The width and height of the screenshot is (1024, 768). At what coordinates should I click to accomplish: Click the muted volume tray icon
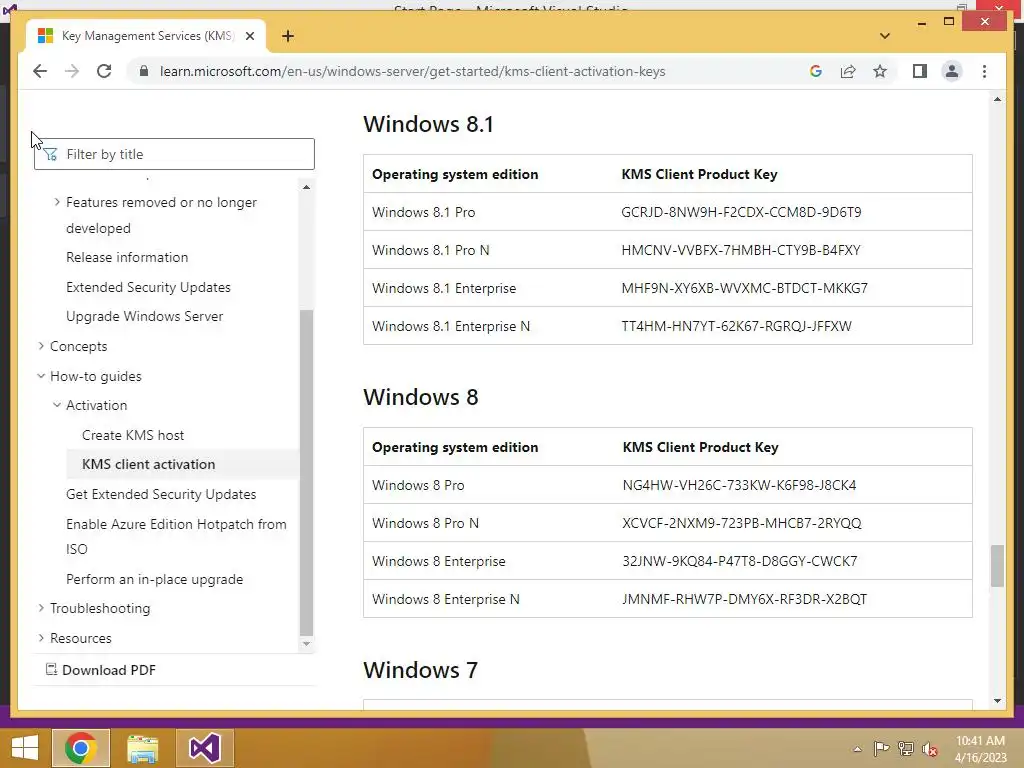click(929, 749)
